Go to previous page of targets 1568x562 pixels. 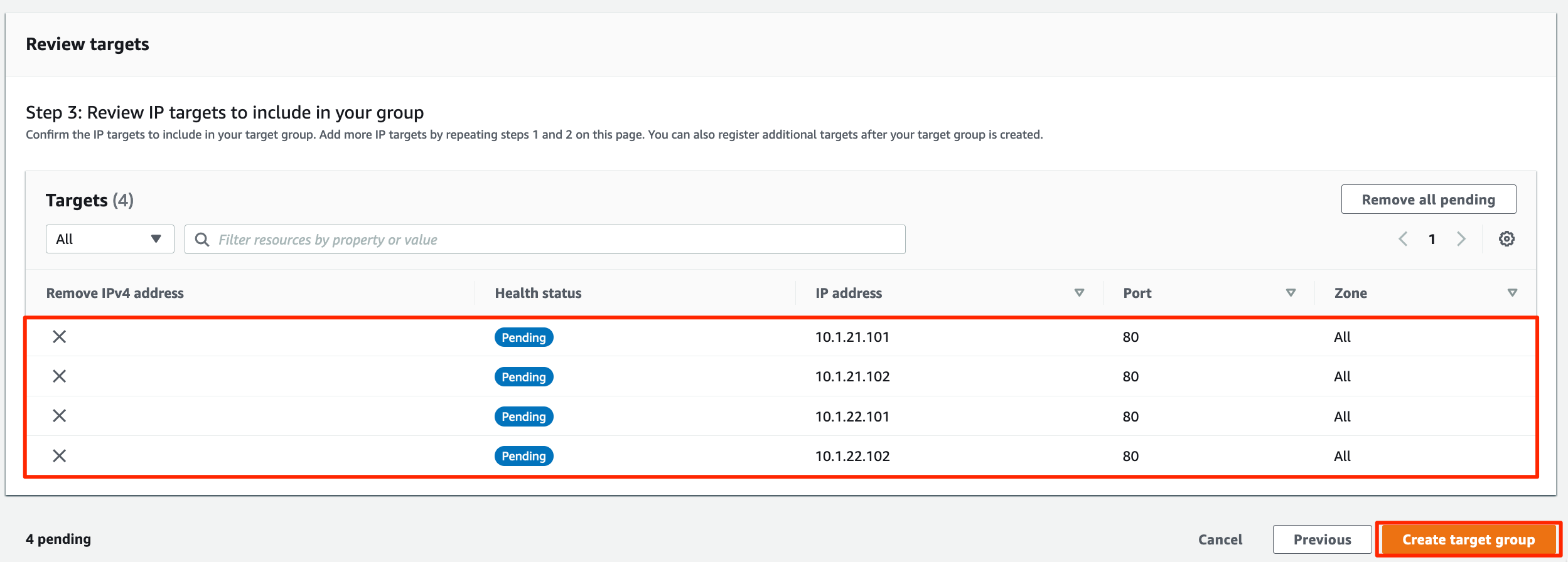tap(1403, 239)
